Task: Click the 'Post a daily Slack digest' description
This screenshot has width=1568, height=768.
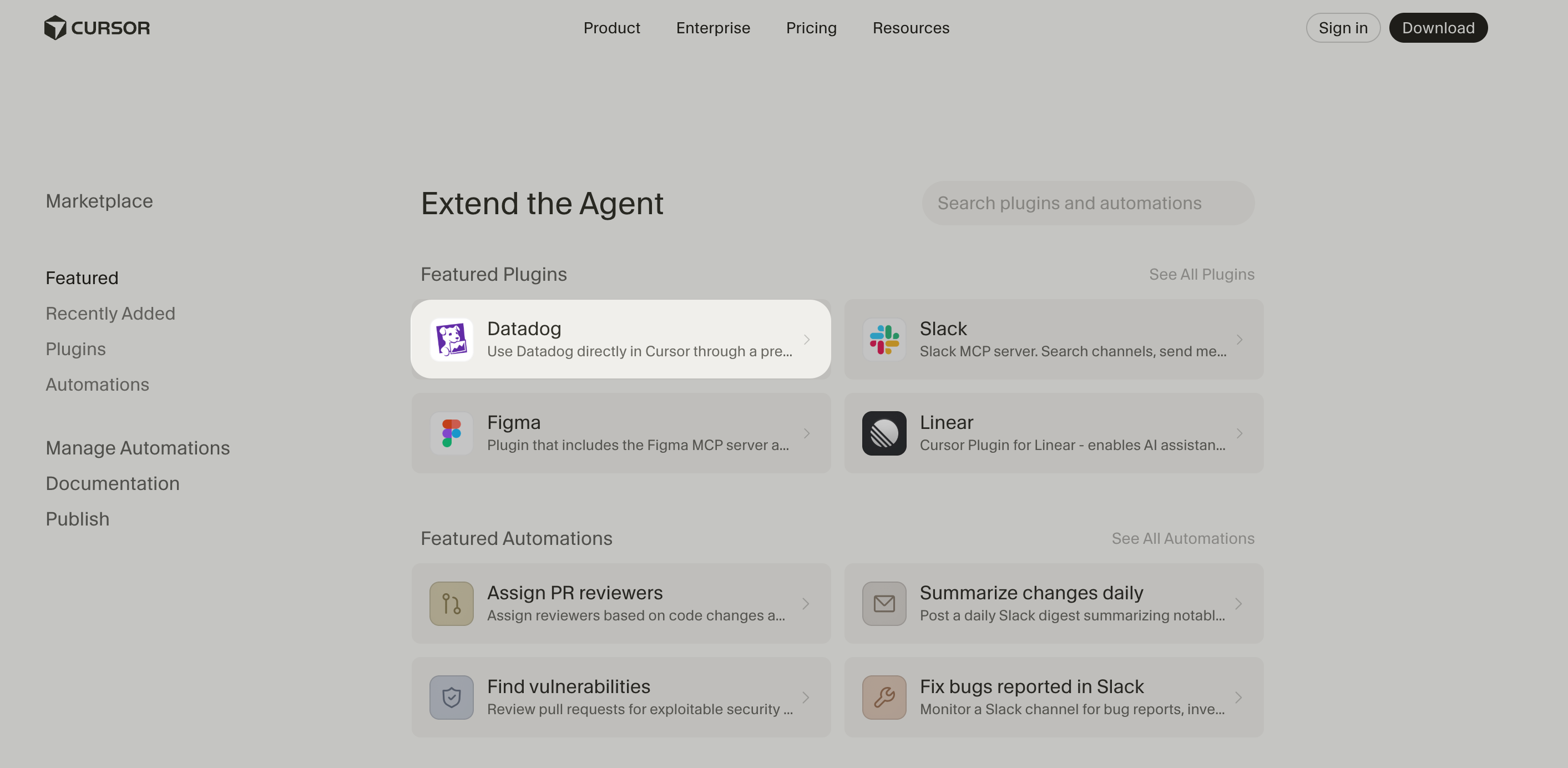Action: [1072, 616]
